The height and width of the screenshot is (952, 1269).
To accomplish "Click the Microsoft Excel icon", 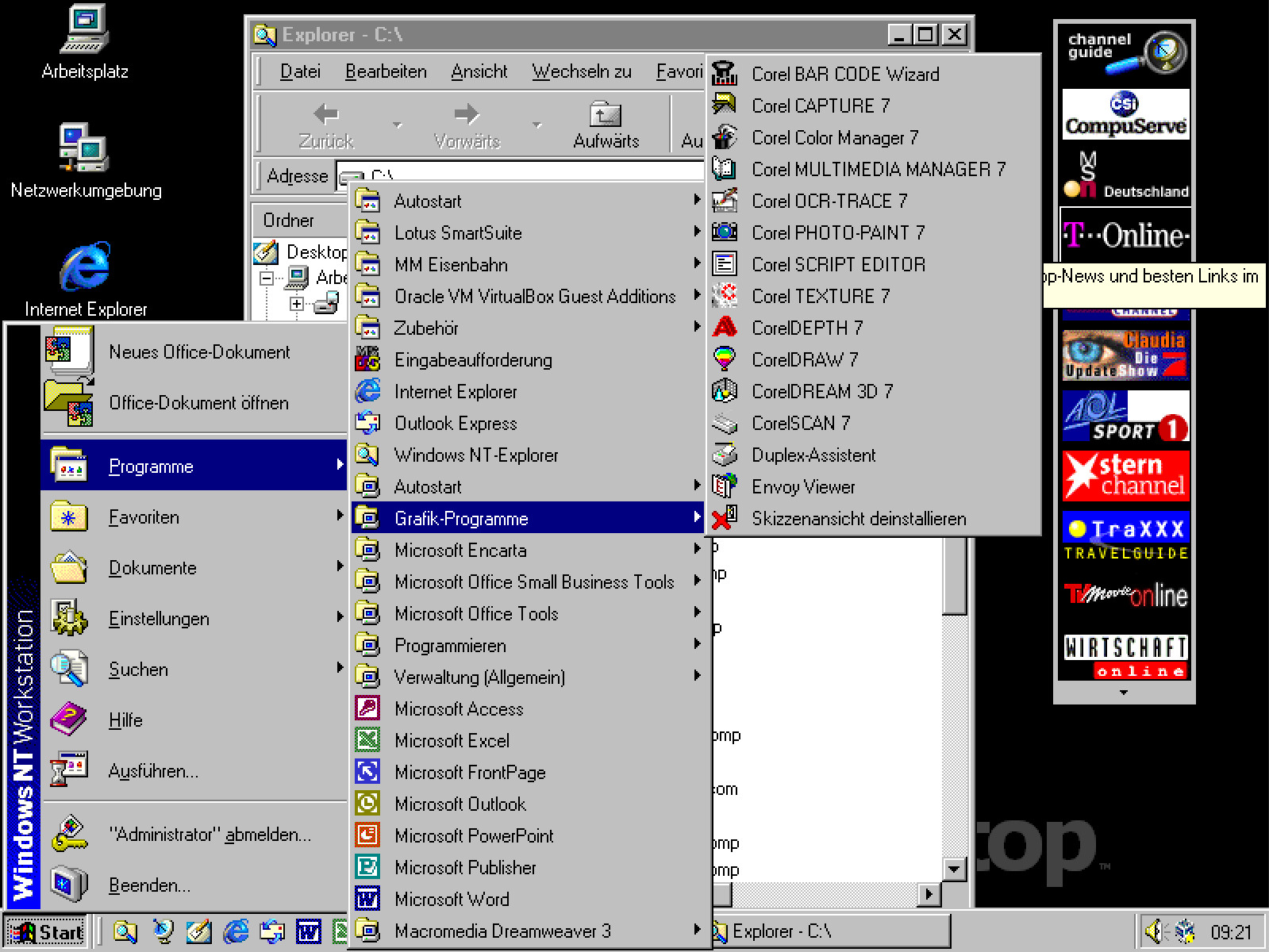I will 367,740.
